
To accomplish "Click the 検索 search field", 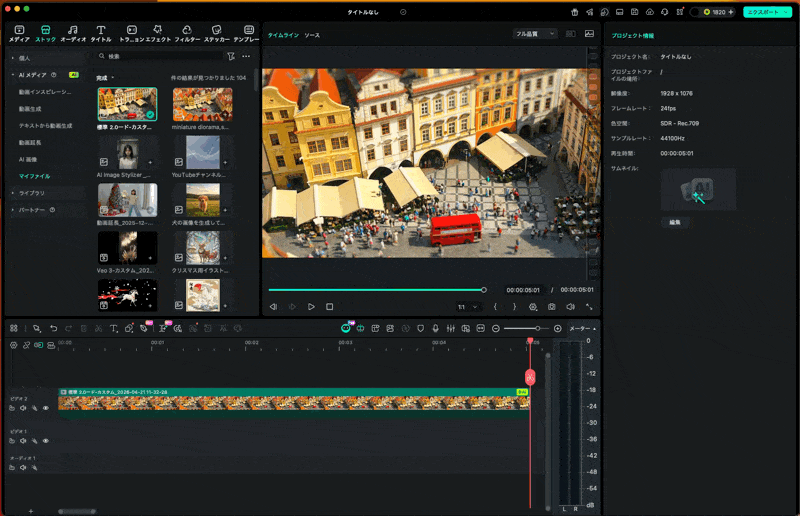I will pos(160,56).
